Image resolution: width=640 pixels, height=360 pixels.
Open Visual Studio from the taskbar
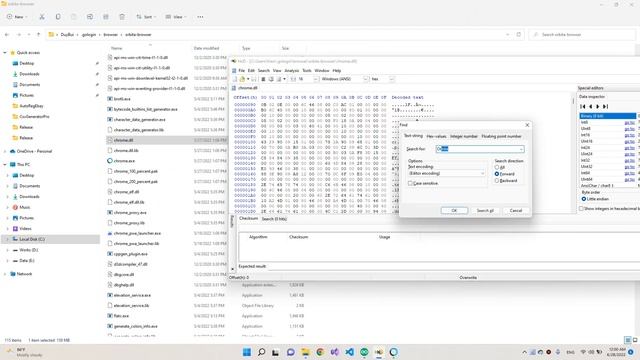pyautogui.click(x=335, y=352)
